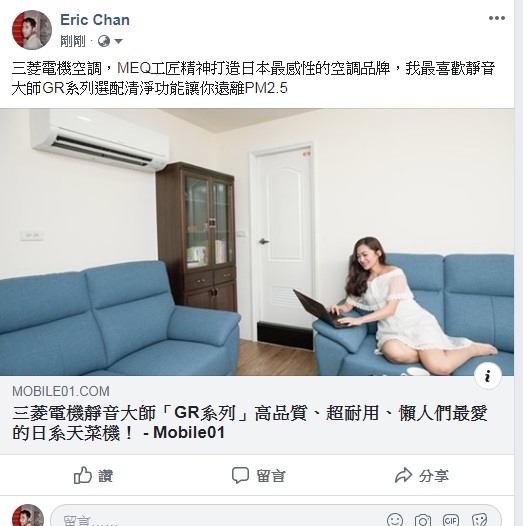Insert an emoji in the comment box
523x526 pixels.
click(395, 519)
